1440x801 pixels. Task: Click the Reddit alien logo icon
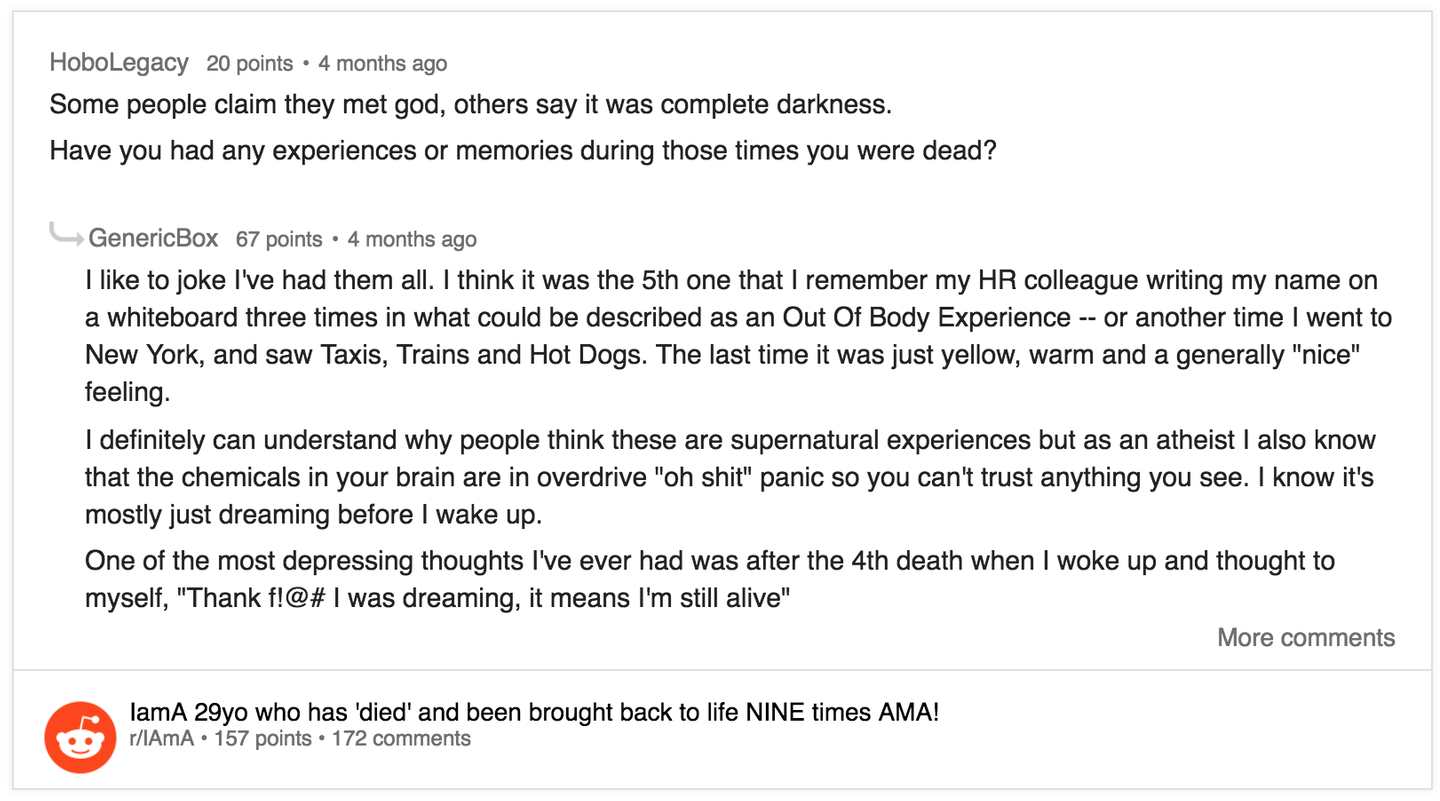(x=80, y=737)
